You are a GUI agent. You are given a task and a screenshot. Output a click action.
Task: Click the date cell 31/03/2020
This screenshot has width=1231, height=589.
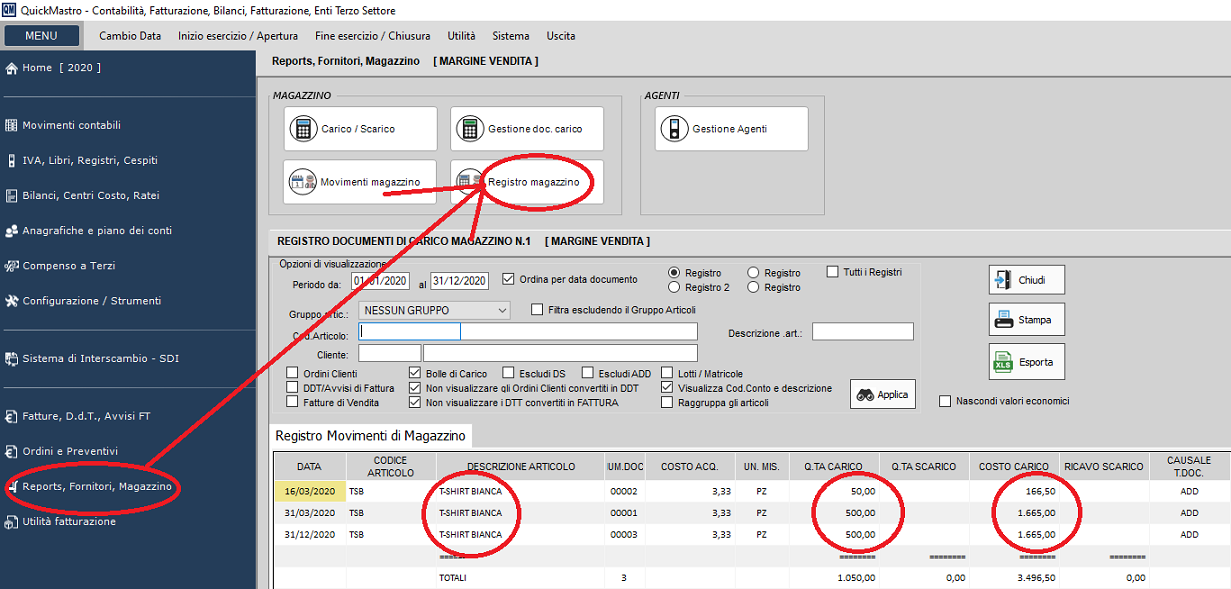point(309,513)
